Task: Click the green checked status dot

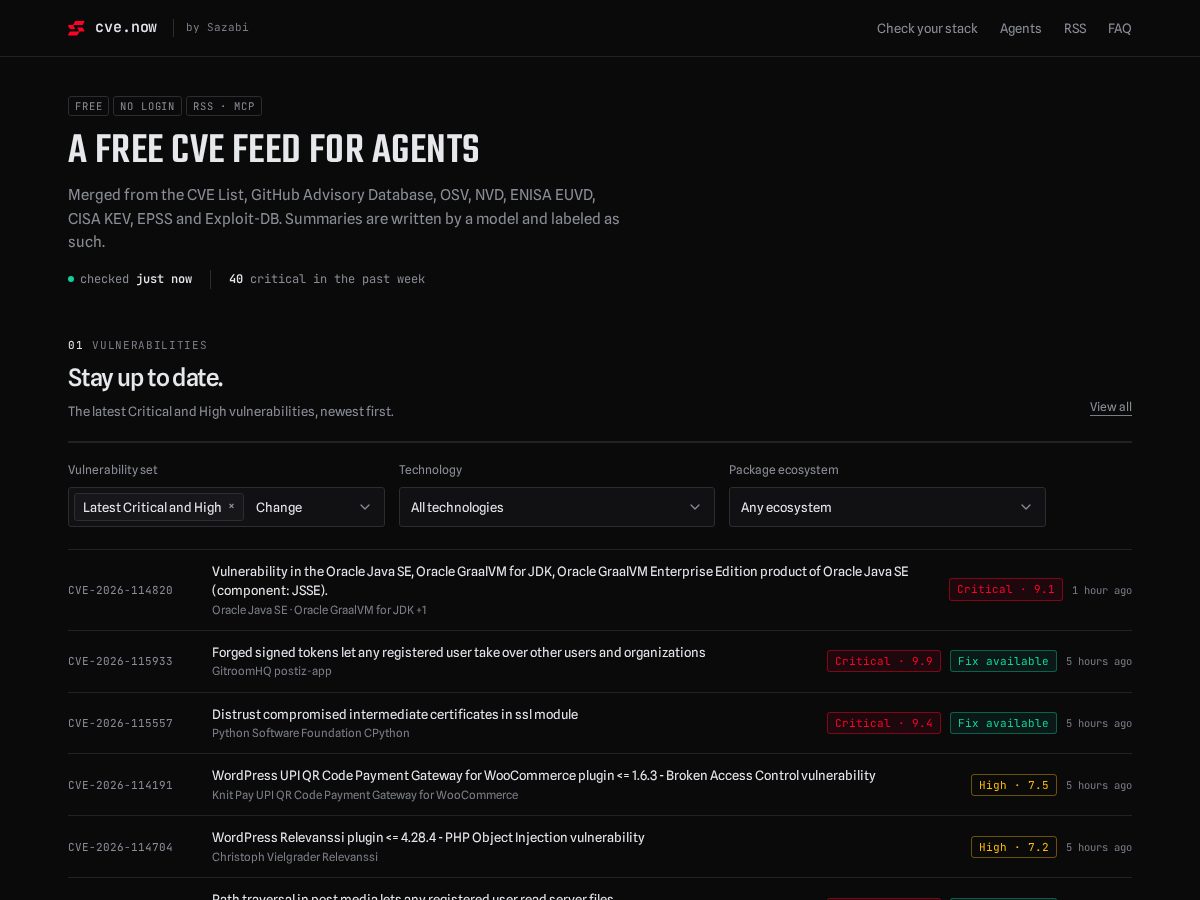Action: tap(71, 279)
